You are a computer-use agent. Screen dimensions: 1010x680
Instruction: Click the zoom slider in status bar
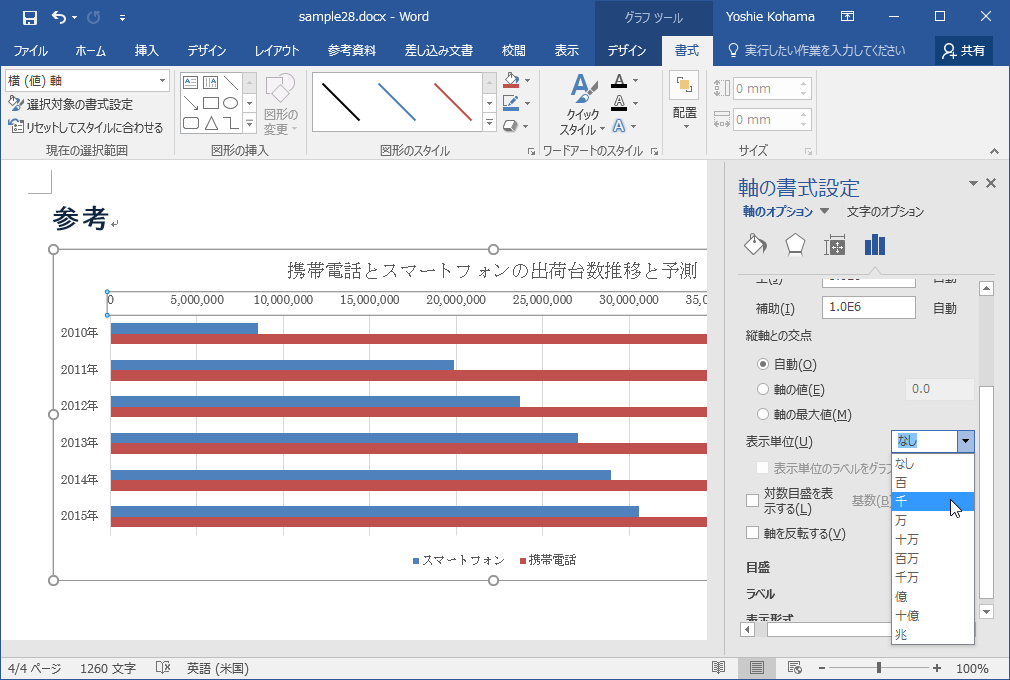tap(879, 668)
